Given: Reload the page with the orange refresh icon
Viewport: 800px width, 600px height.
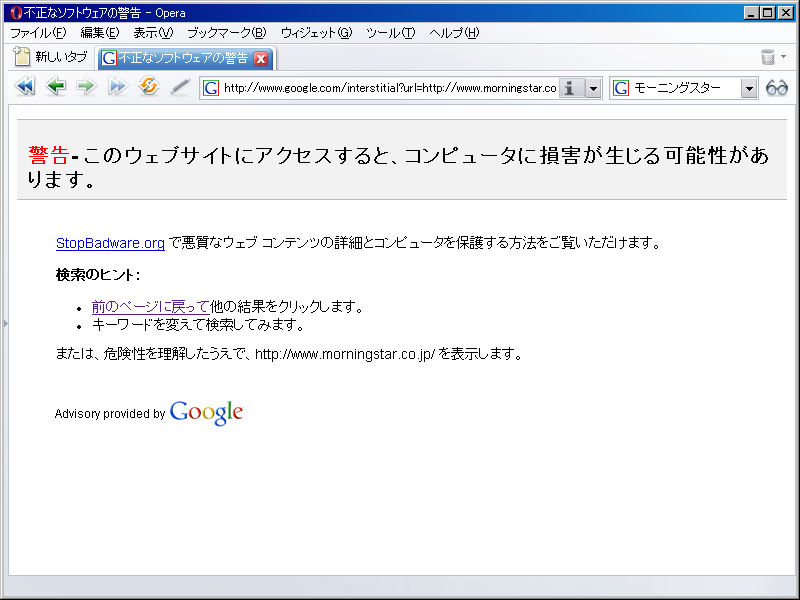Looking at the screenshot, I should coord(148,87).
